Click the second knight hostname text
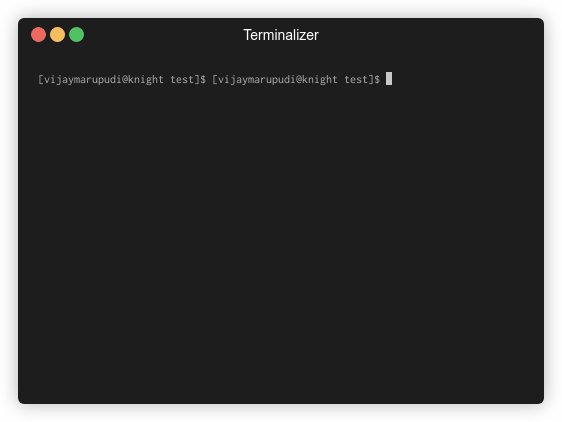 320,80
